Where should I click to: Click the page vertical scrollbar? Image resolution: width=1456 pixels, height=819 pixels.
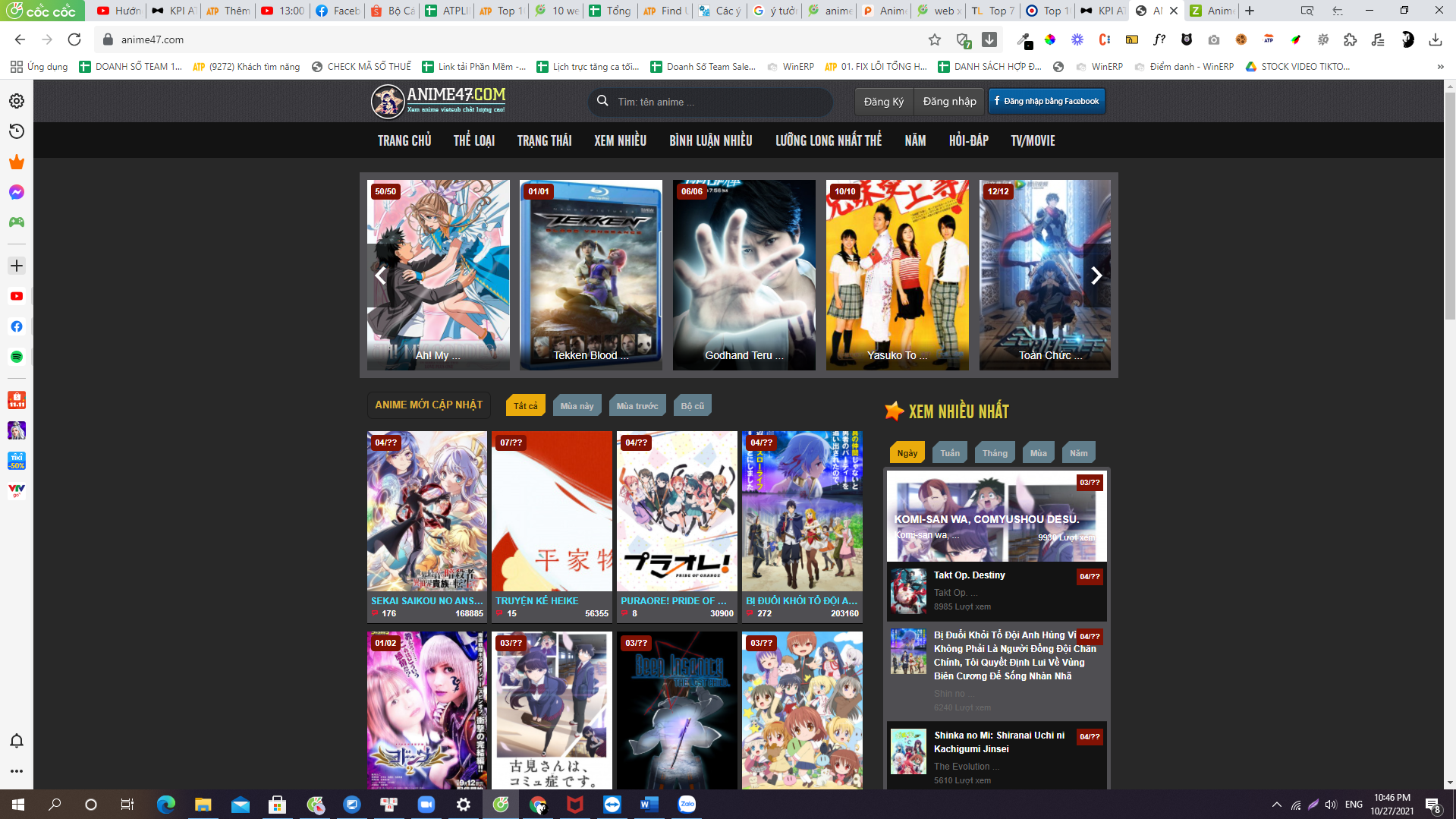coord(1450,205)
